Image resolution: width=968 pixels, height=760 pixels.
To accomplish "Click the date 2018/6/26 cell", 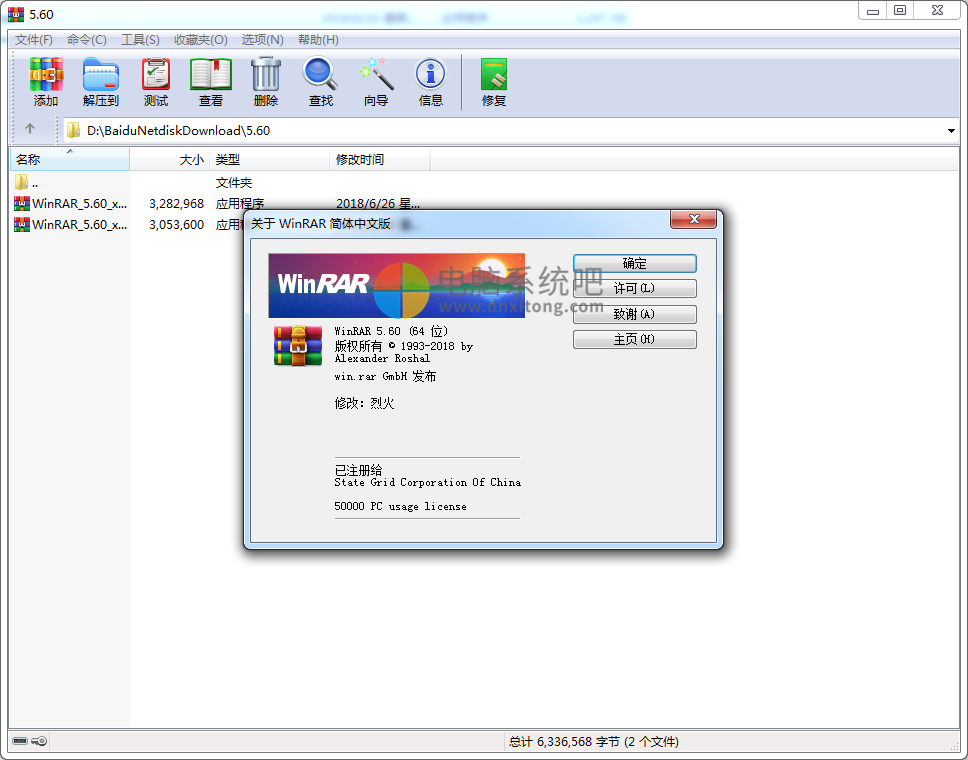I will pos(377,204).
